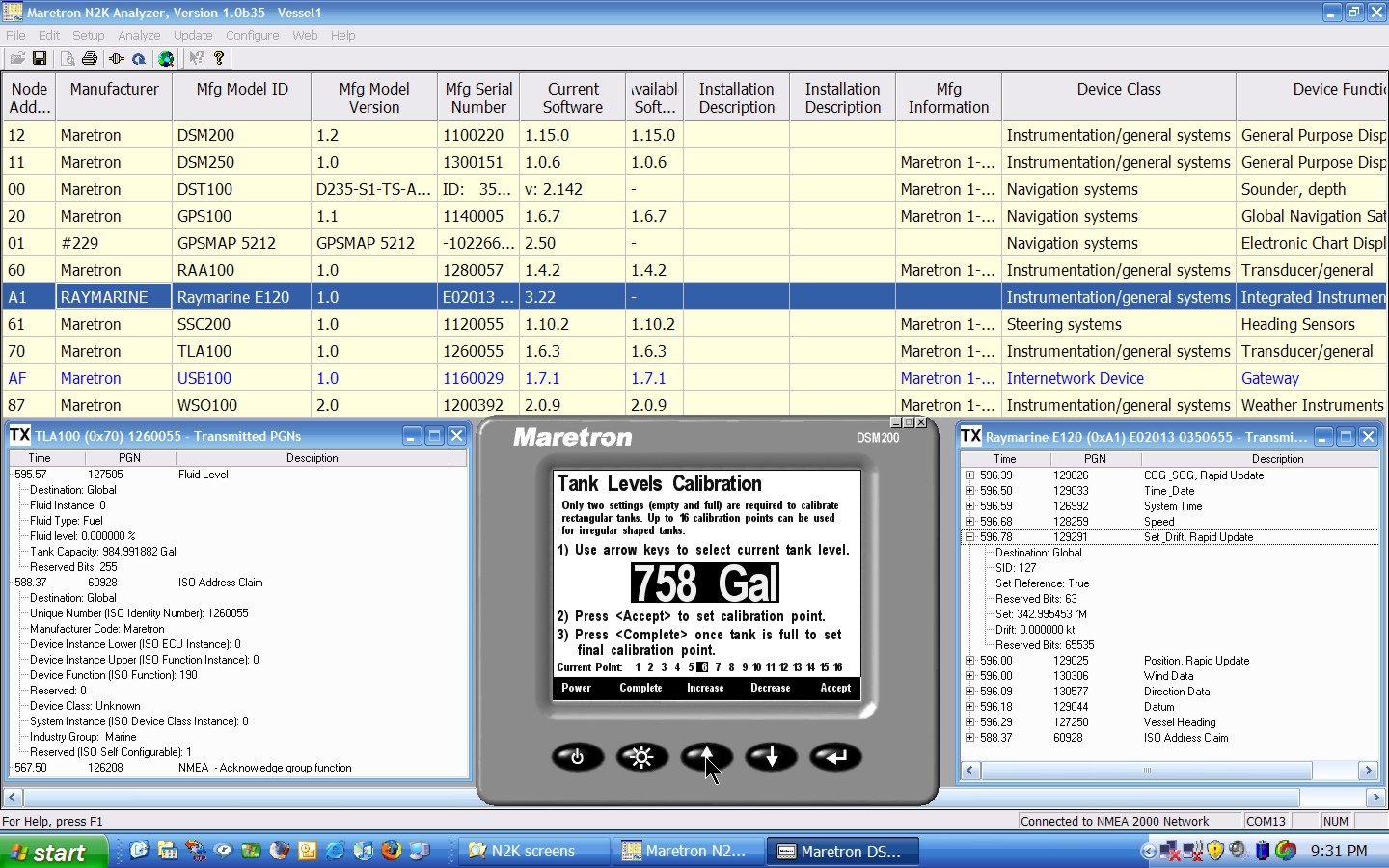This screenshot has width=1389, height=868.
Task: Select the Maretron WSO100 device row
Action: (x=694, y=405)
